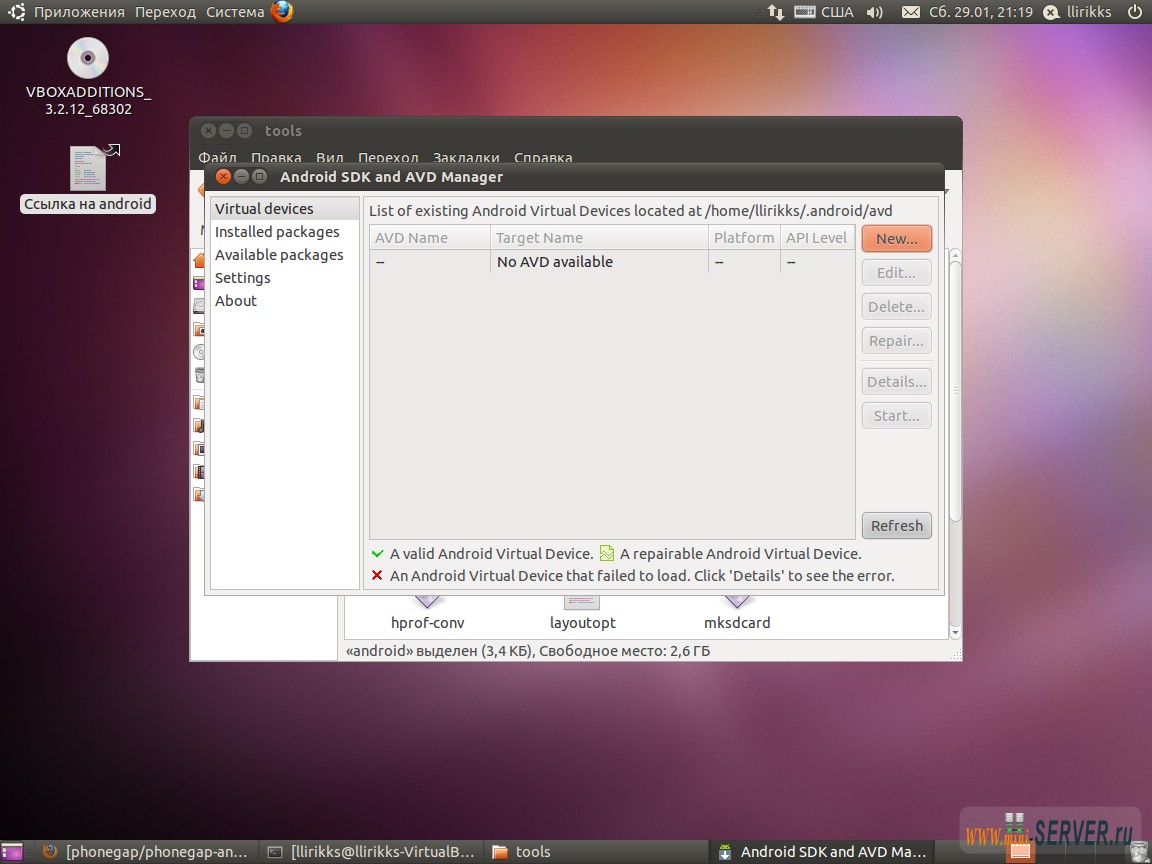Open Installed packages section
Screen dimensions: 1152x864
[284, 232]
